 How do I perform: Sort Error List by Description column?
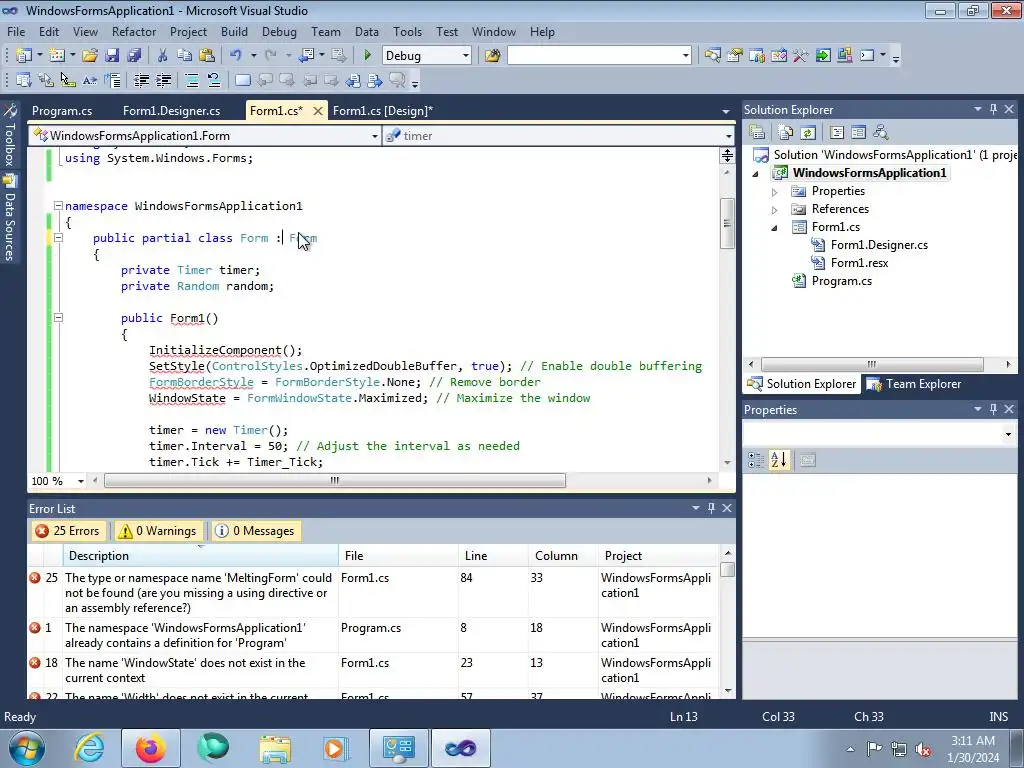pyautogui.click(x=200, y=556)
